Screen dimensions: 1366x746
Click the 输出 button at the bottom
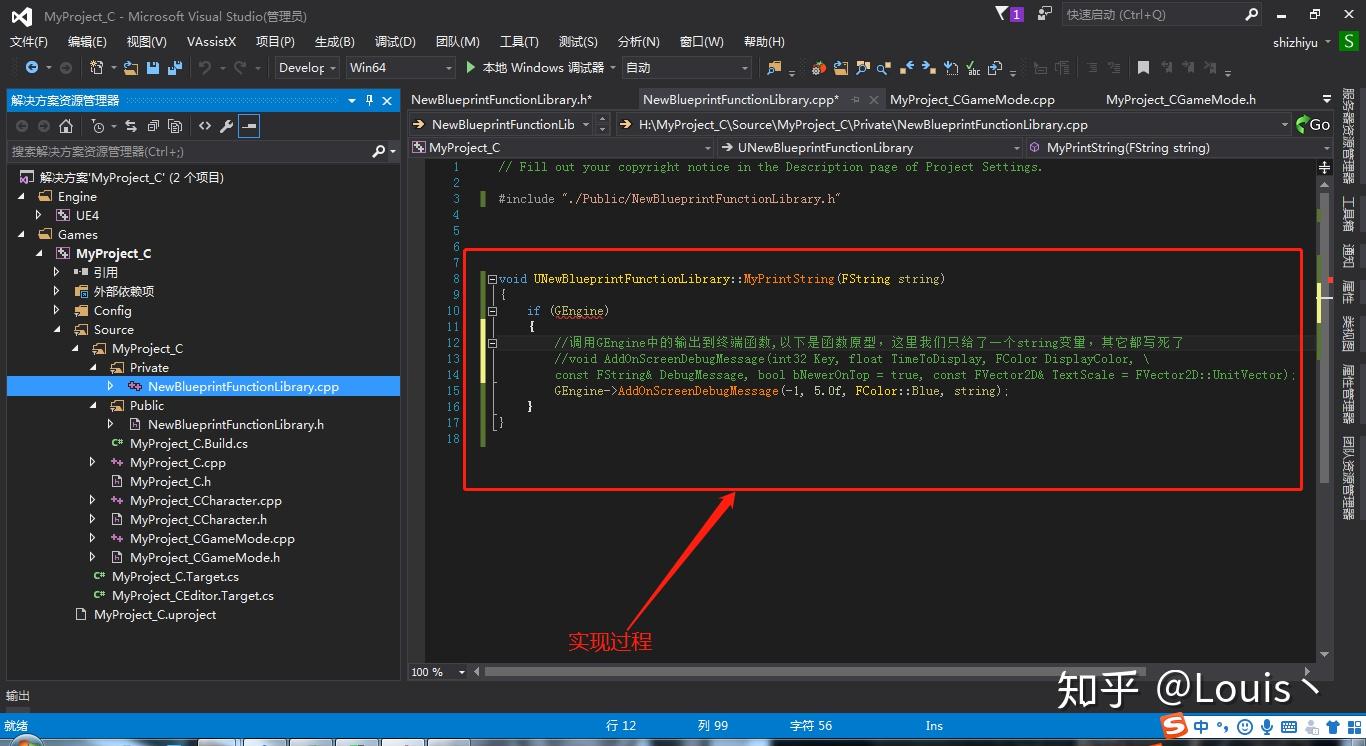pyautogui.click(x=17, y=696)
